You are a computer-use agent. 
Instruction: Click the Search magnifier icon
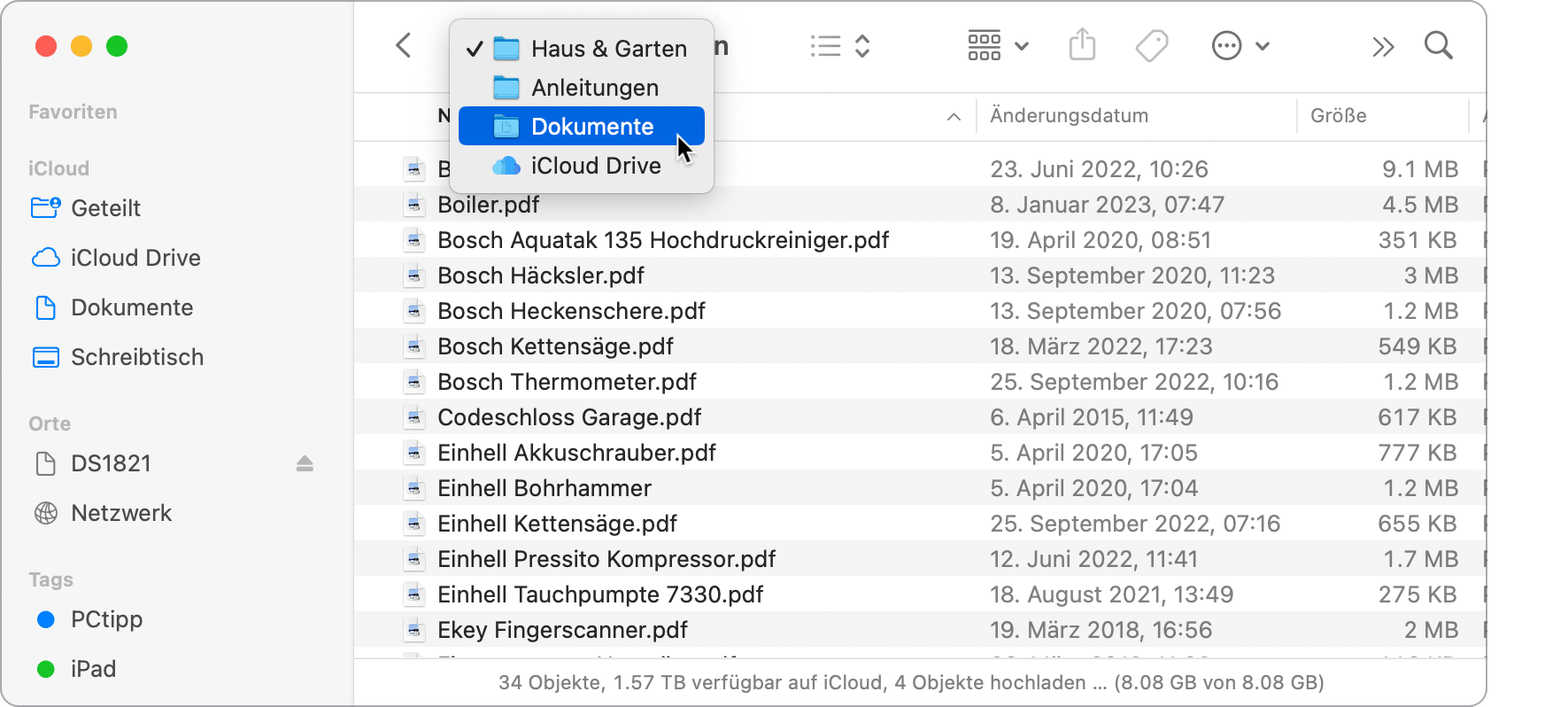pyautogui.click(x=1439, y=45)
